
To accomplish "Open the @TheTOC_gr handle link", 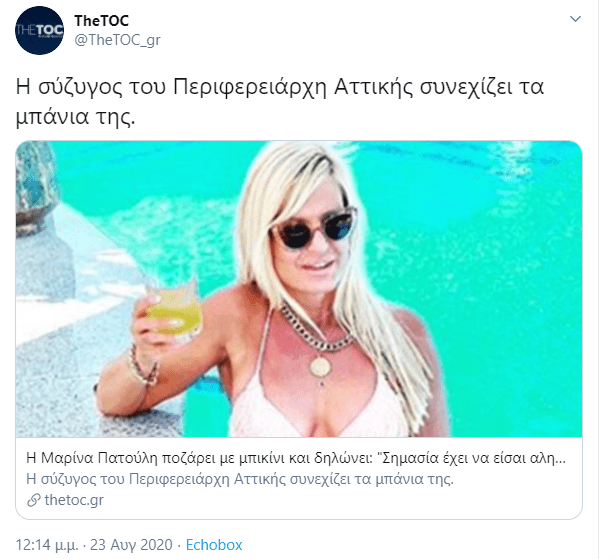I will pyautogui.click(x=117, y=40).
